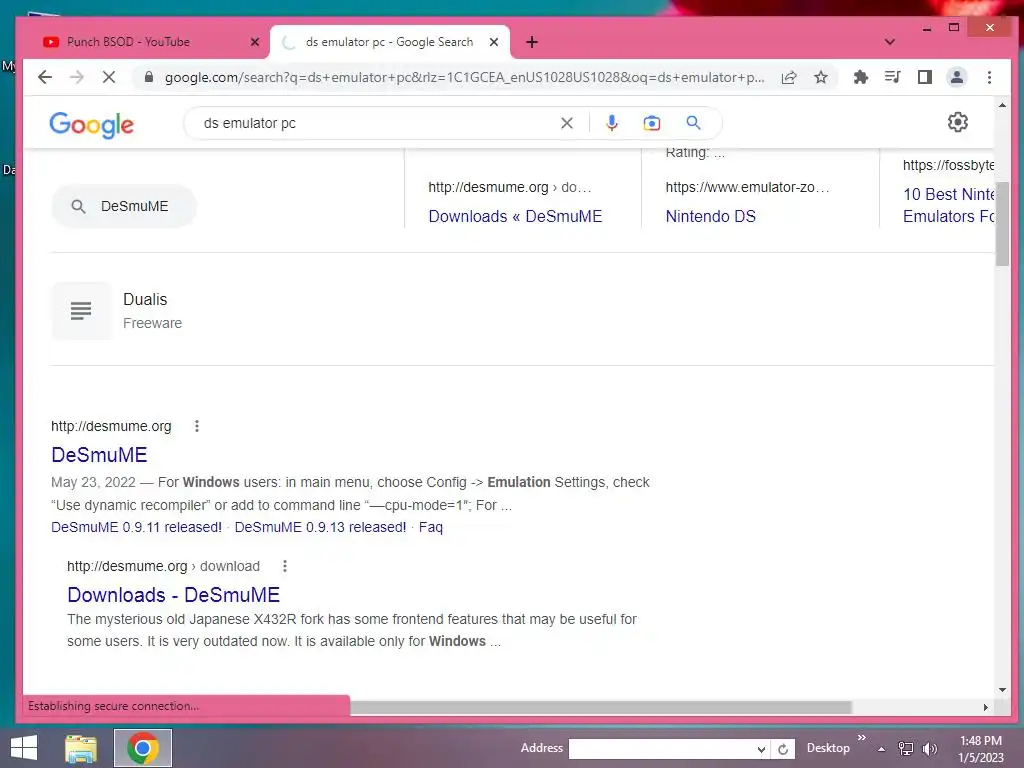Open taskbar Address dropdown arrow
The width and height of the screenshot is (1024, 768).
(761, 749)
